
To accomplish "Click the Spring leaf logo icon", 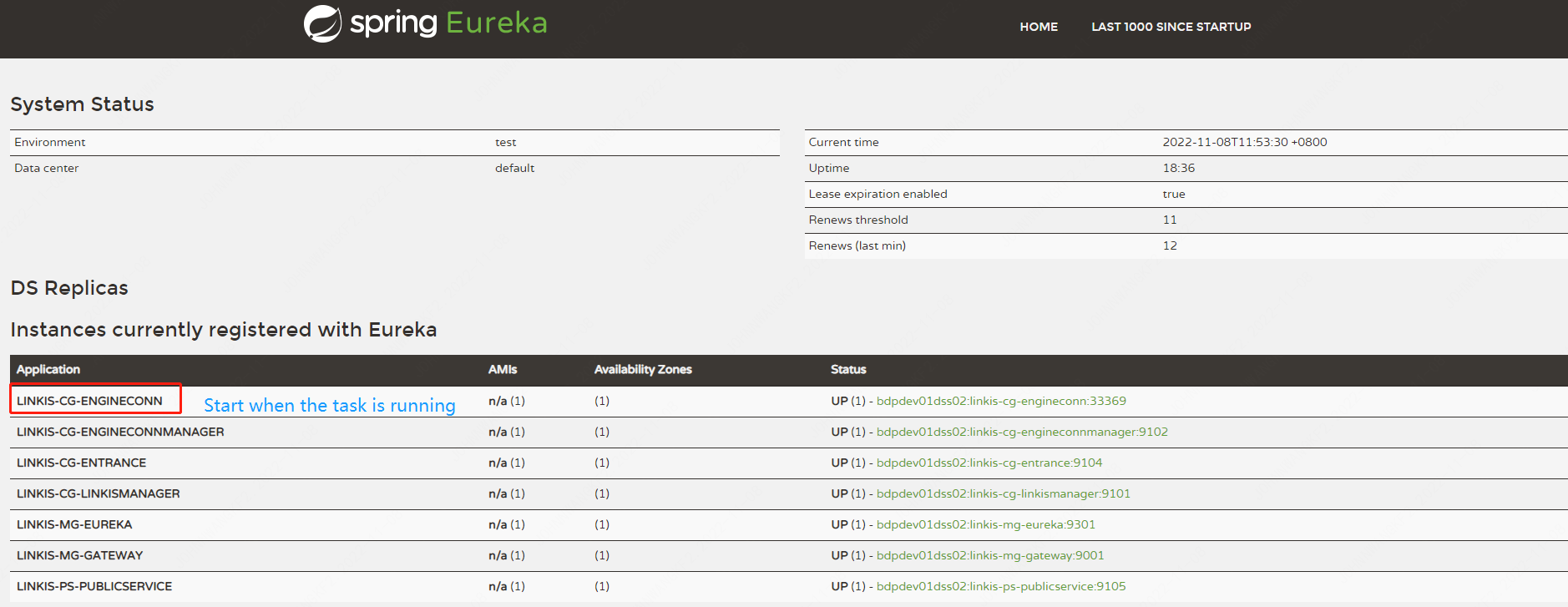I will tap(322, 23).
